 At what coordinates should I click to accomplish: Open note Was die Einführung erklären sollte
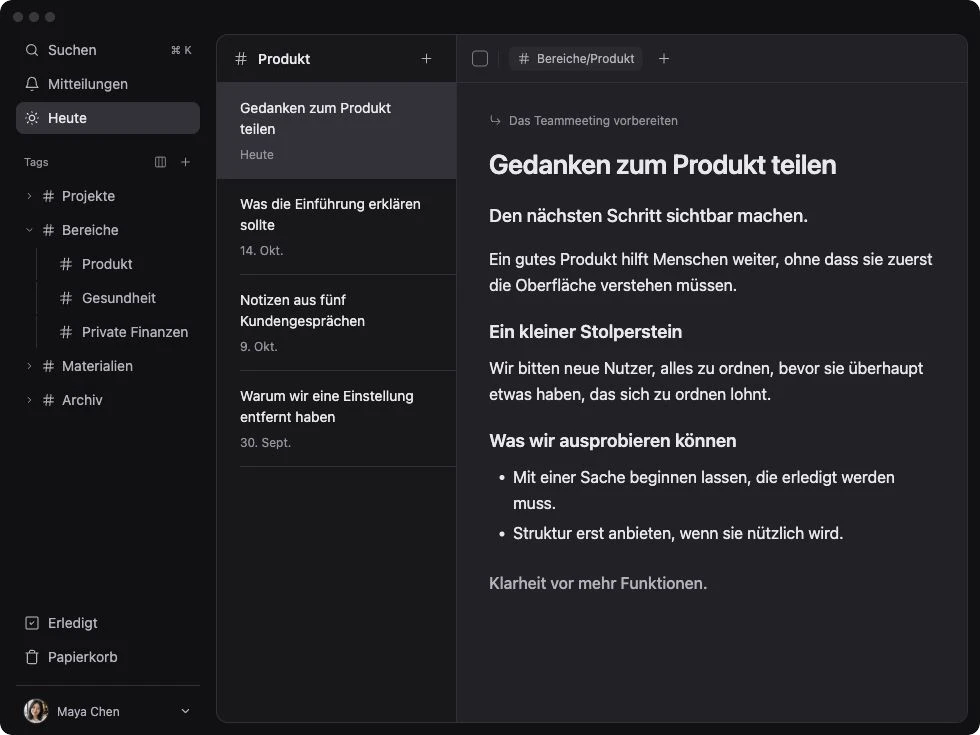pyautogui.click(x=336, y=227)
